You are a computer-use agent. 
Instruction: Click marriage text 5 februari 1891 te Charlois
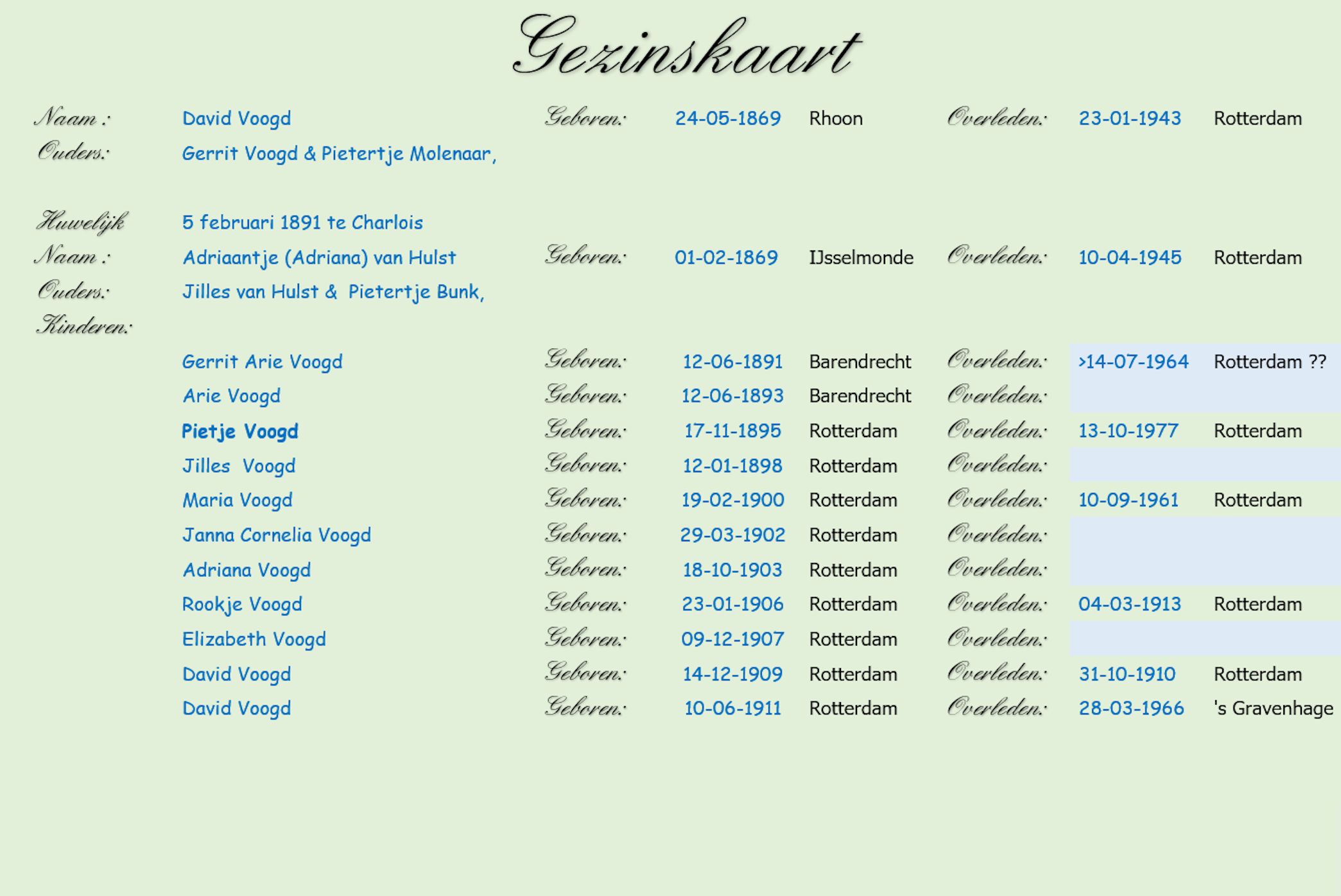[302, 222]
